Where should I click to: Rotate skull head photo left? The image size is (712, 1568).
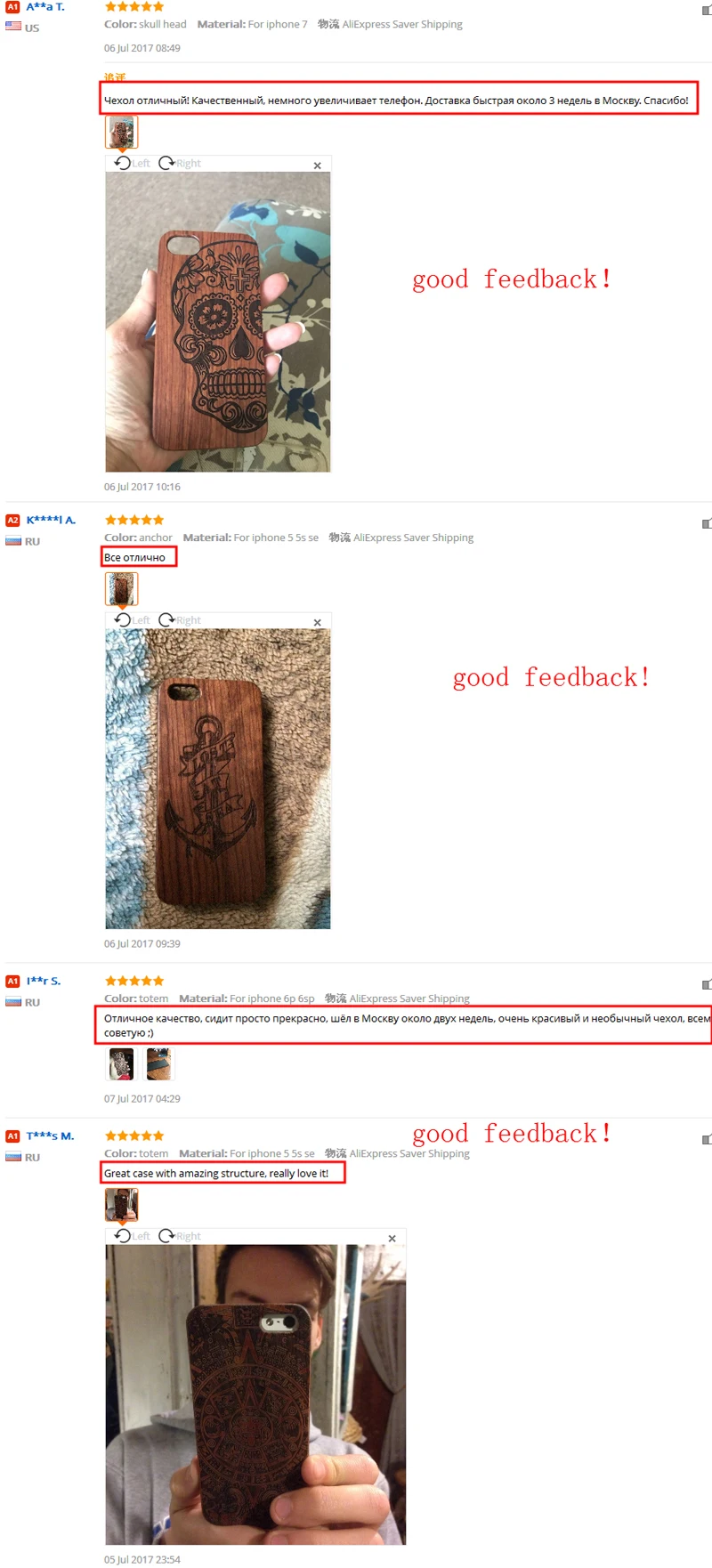click(x=132, y=163)
